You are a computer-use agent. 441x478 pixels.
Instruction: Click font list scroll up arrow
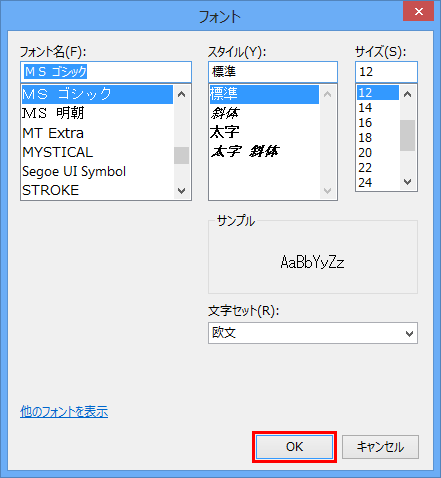click(182, 94)
